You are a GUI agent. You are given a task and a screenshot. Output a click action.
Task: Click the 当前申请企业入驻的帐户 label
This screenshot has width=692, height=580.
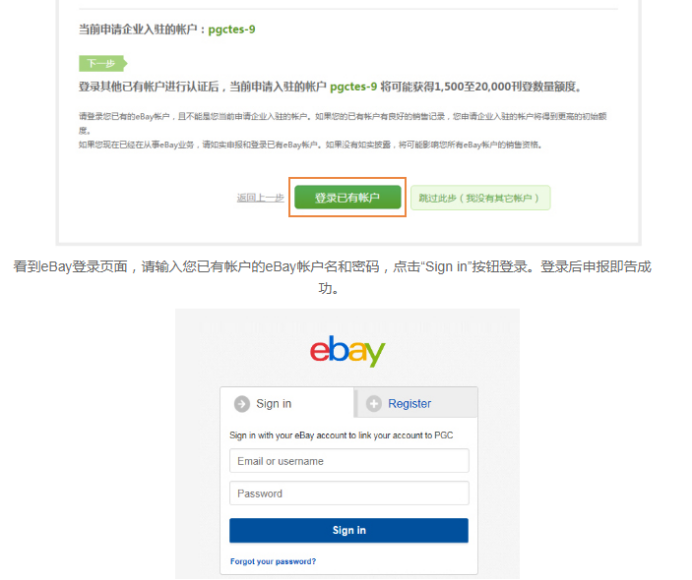coord(138,30)
